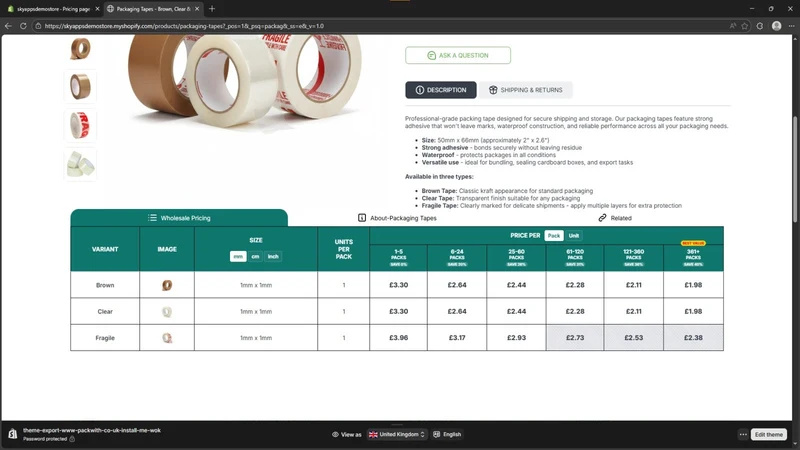Click the 61-120 packs column header
This screenshot has width=800, height=450.
[574, 258]
